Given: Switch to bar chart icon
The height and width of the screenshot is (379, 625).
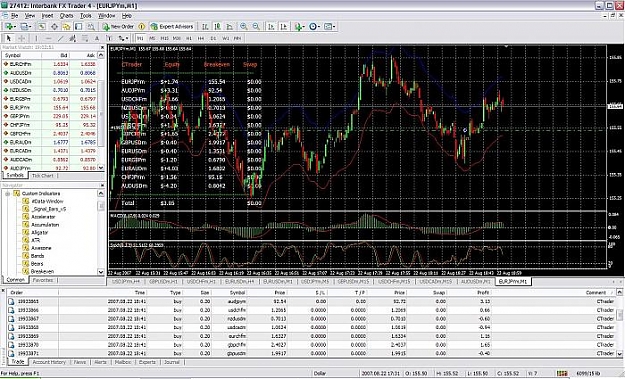Looking at the screenshot, I should point(205,27).
